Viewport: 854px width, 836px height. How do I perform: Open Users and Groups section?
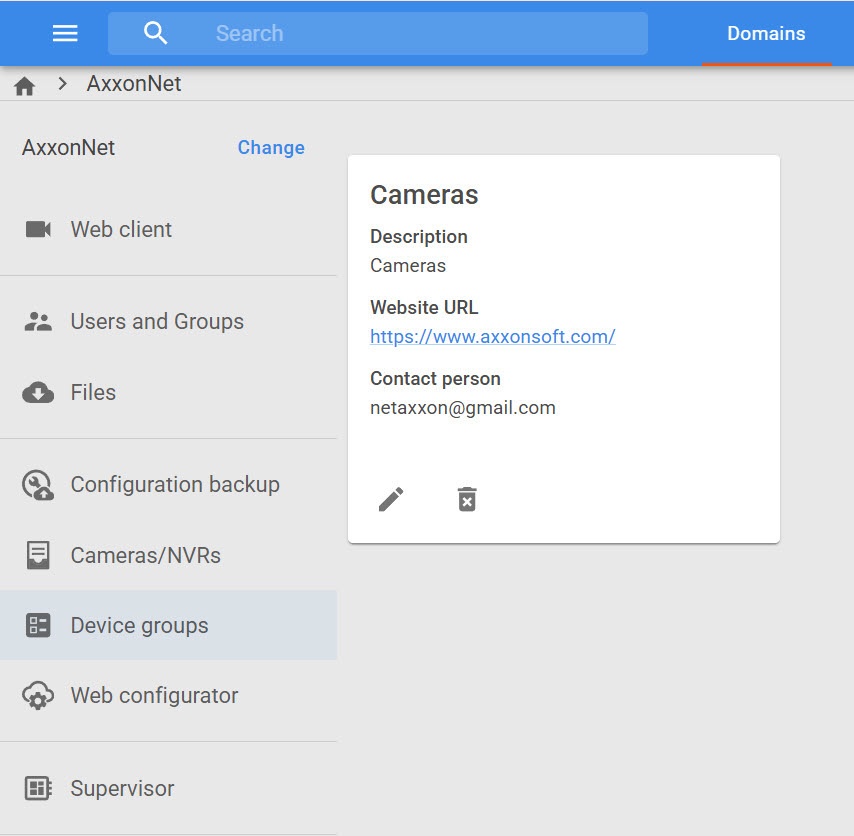click(x=157, y=321)
